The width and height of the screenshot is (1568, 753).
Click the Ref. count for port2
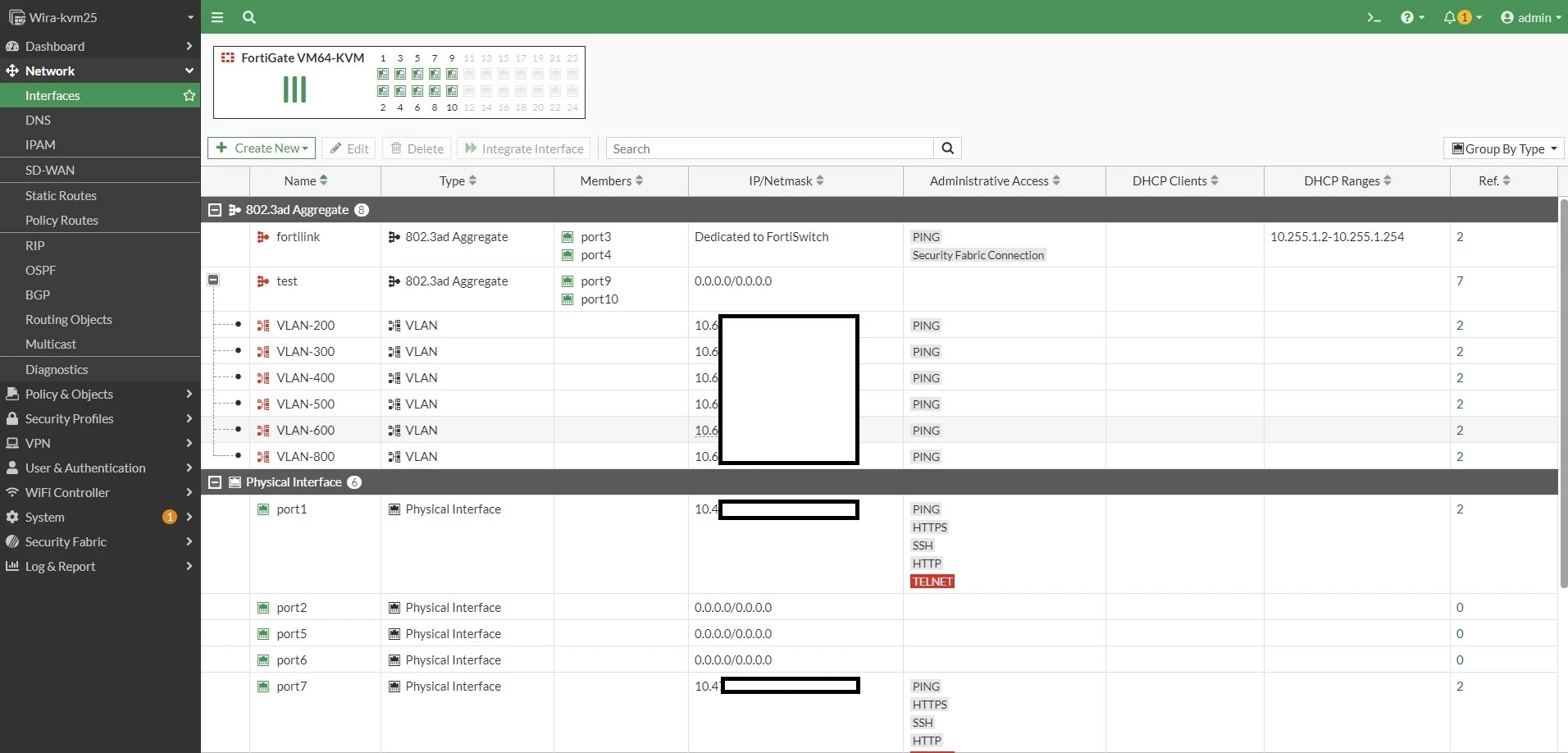[1460, 607]
